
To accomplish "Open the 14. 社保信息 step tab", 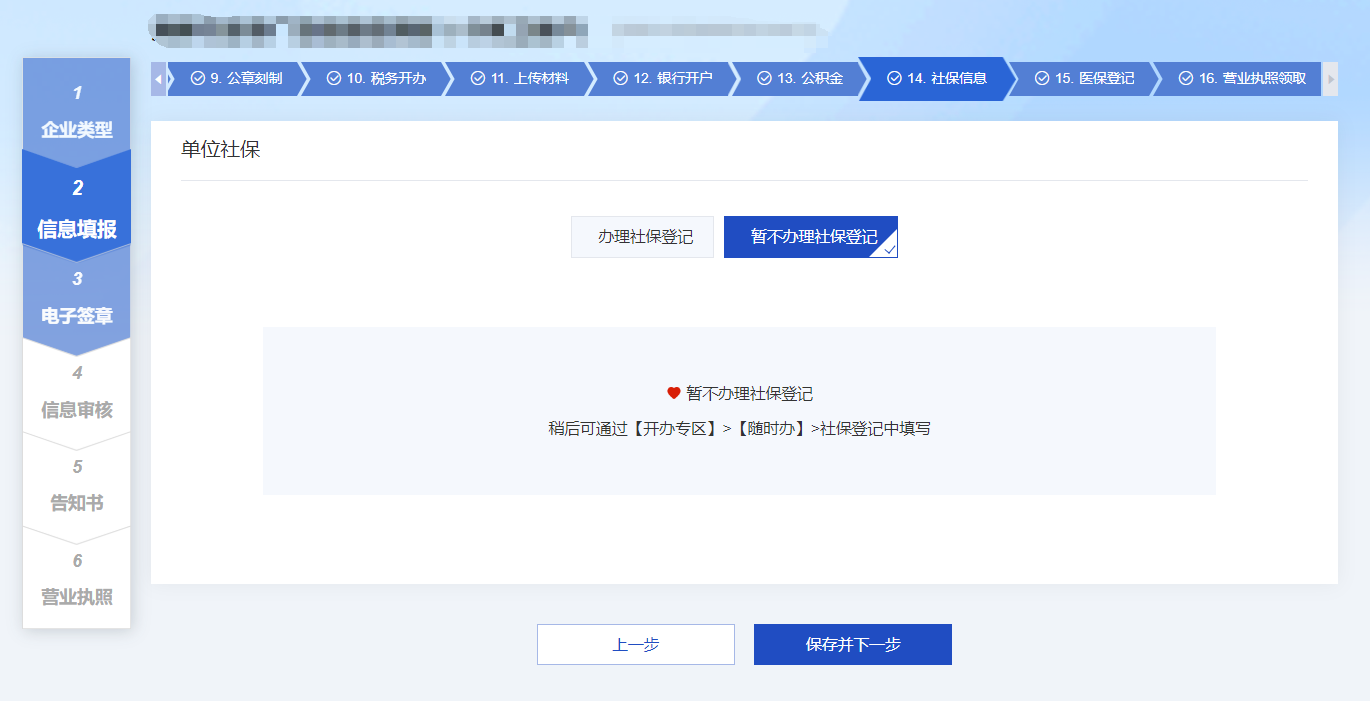I will click(x=937, y=78).
